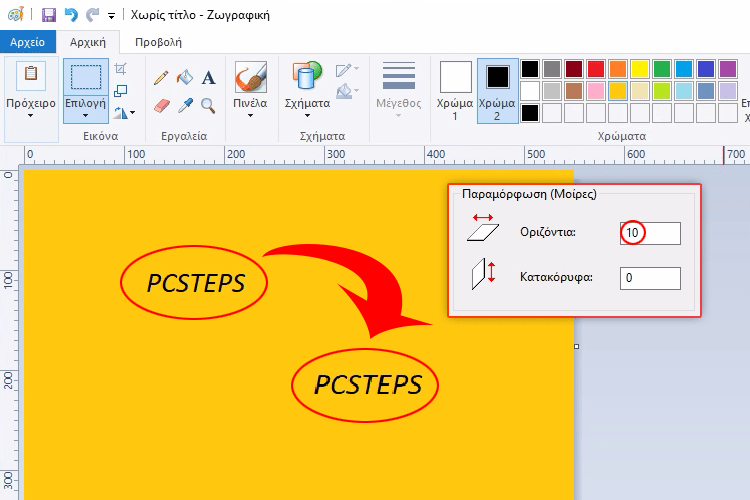Open the shape outline dropdown

[x=347, y=70]
